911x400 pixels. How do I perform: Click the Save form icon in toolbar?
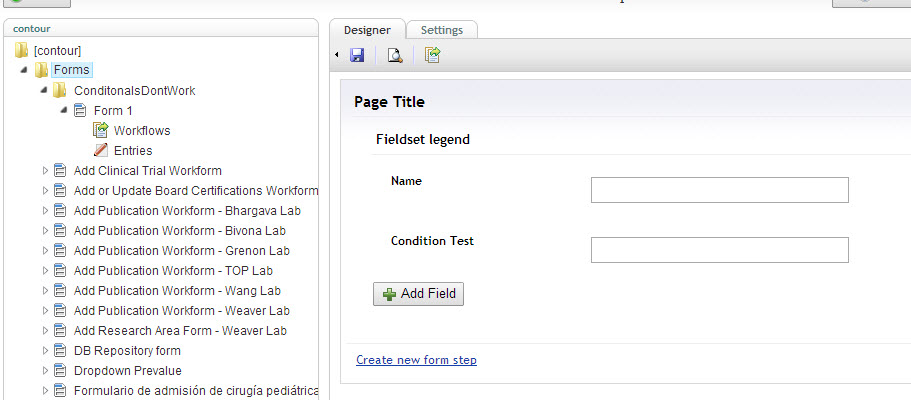pyautogui.click(x=357, y=56)
